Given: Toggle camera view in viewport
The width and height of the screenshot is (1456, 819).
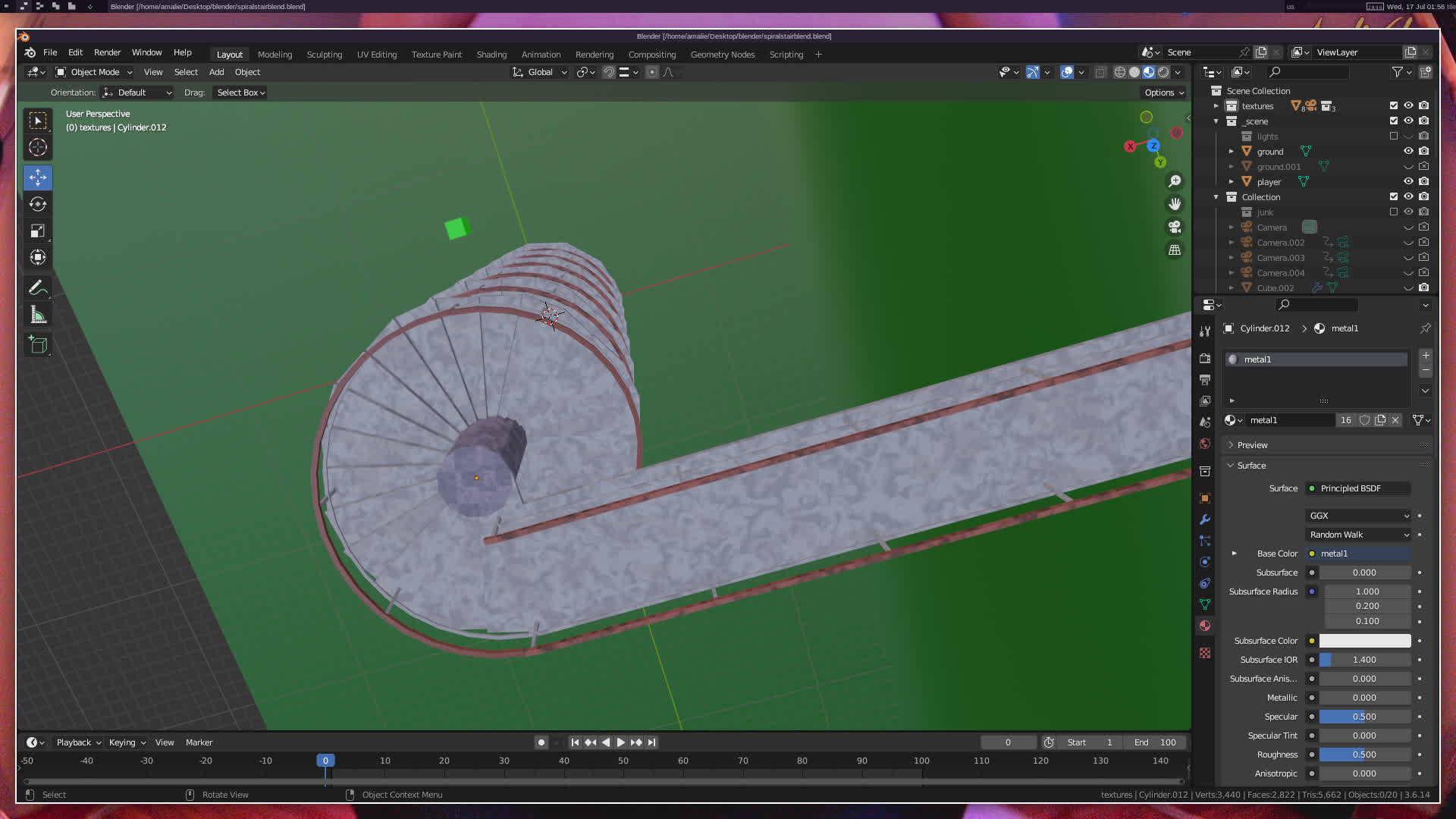Looking at the screenshot, I should (1175, 227).
